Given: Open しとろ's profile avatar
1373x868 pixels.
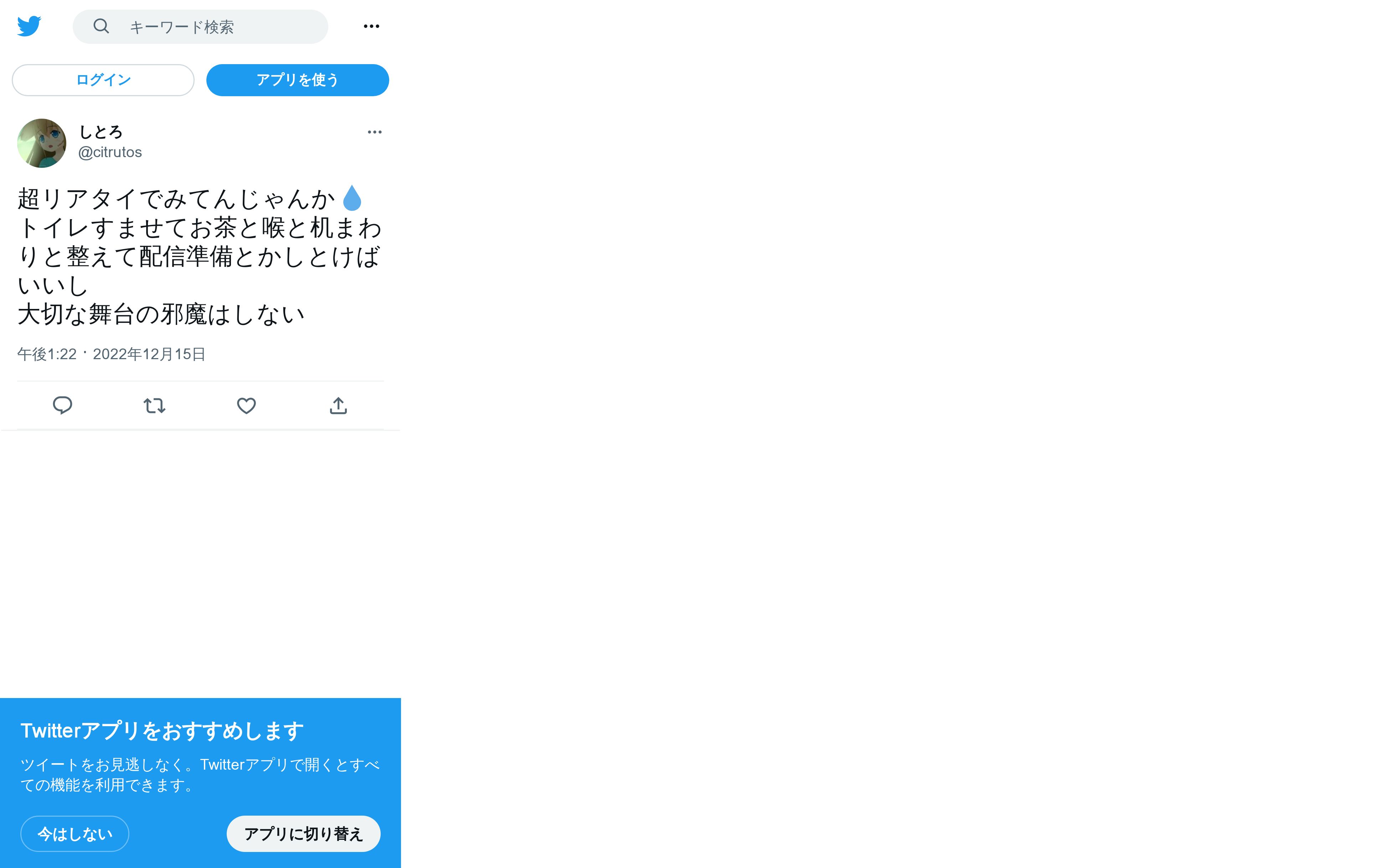Looking at the screenshot, I should pyautogui.click(x=42, y=143).
